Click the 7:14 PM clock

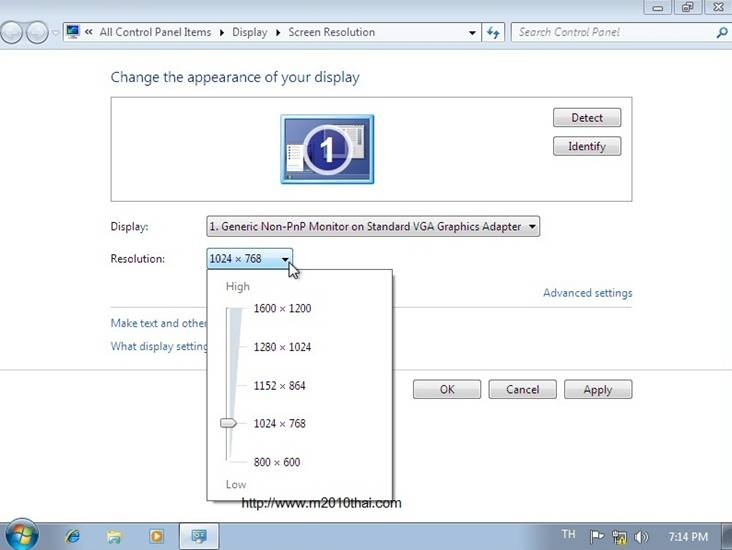point(688,537)
